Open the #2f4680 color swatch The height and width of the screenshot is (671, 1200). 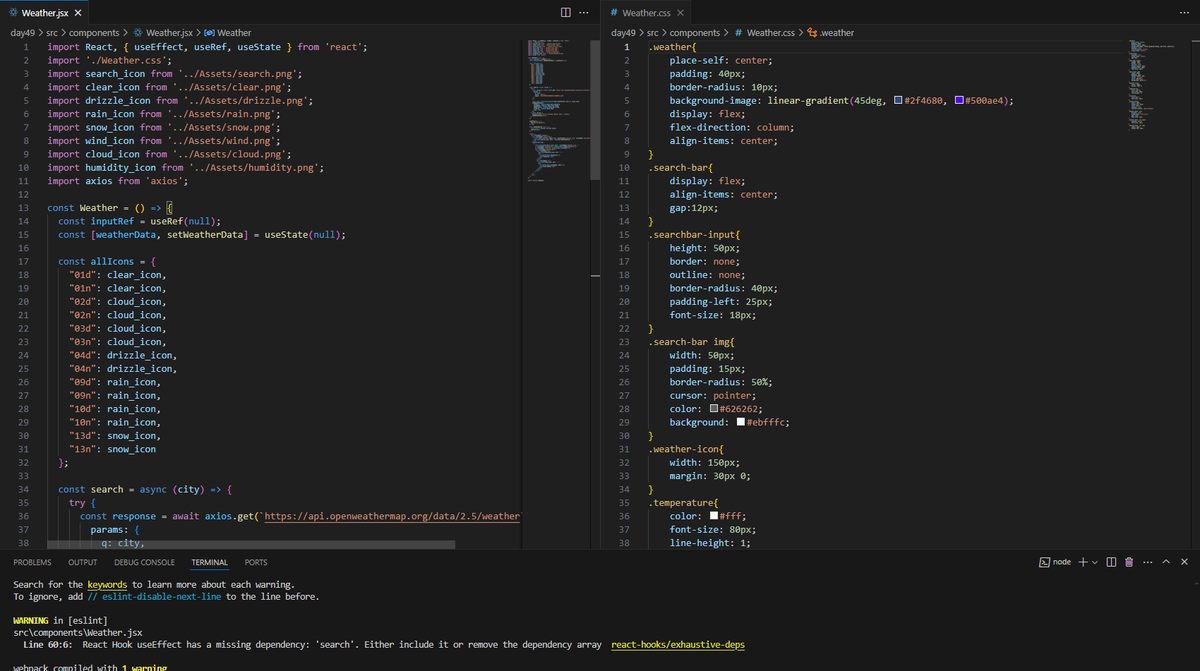point(898,101)
